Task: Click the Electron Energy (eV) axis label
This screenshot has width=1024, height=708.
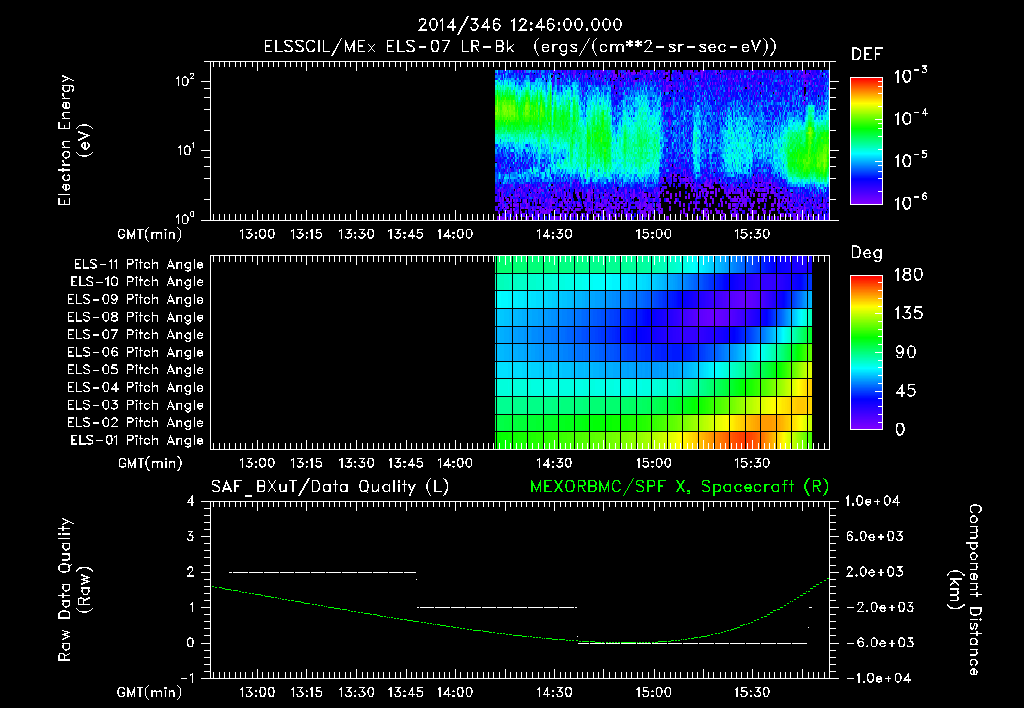Action: (x=74, y=140)
